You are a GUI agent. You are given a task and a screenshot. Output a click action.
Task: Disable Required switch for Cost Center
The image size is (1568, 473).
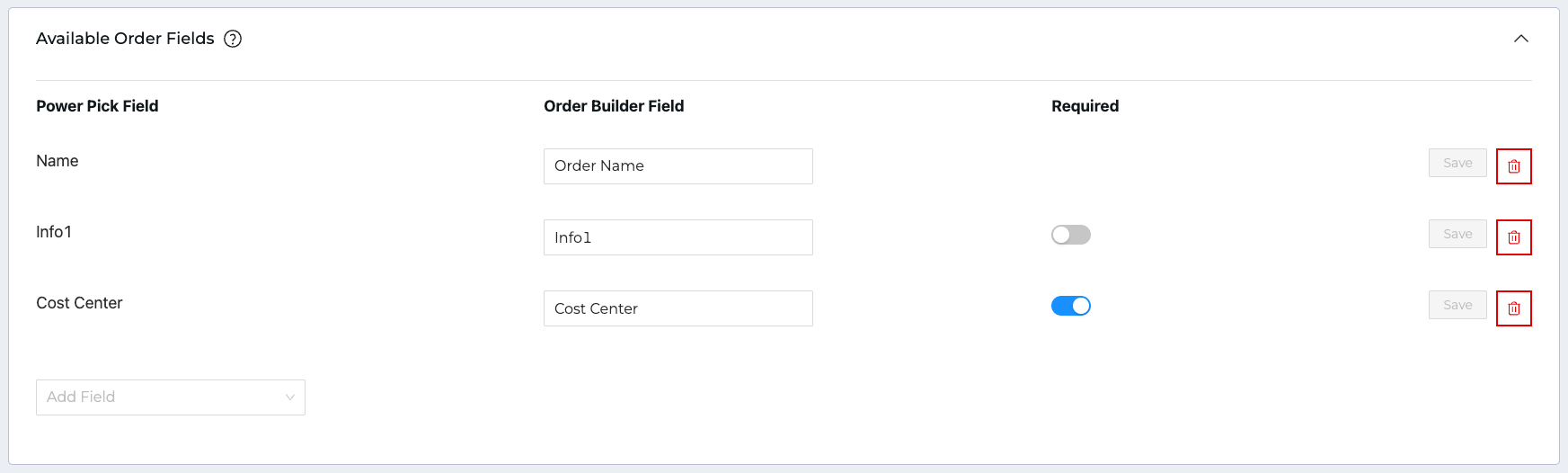click(x=1070, y=306)
